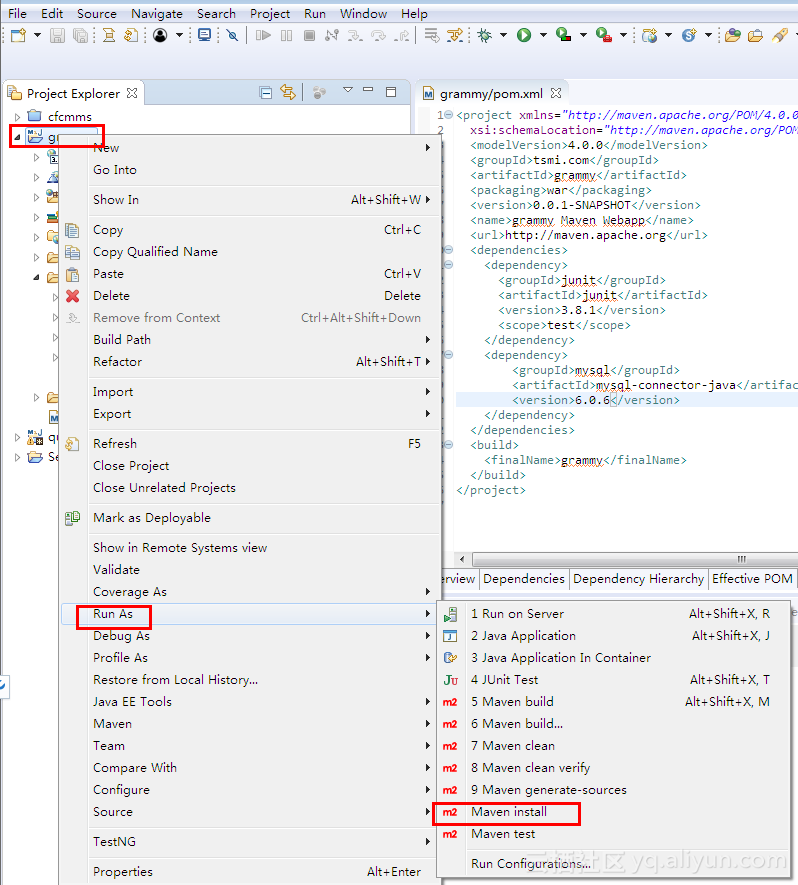
Task: Select Copy in the context menu
Action: [250, 230]
